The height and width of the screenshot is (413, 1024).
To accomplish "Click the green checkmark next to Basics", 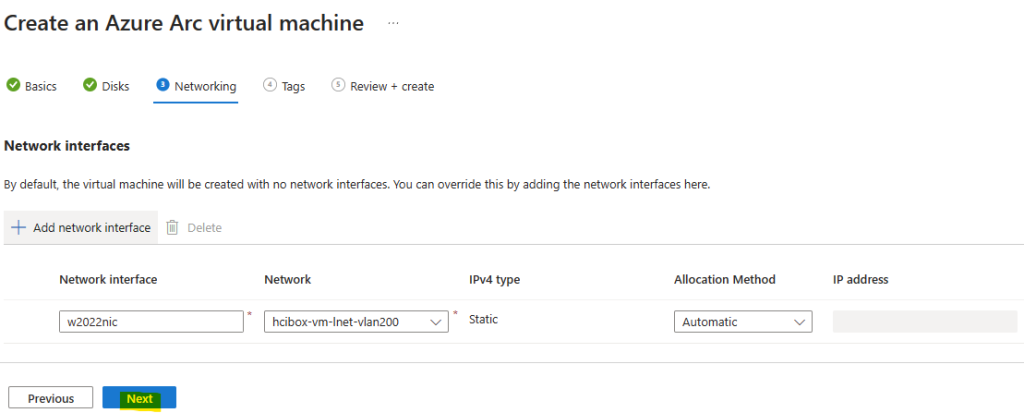I will (x=12, y=86).
